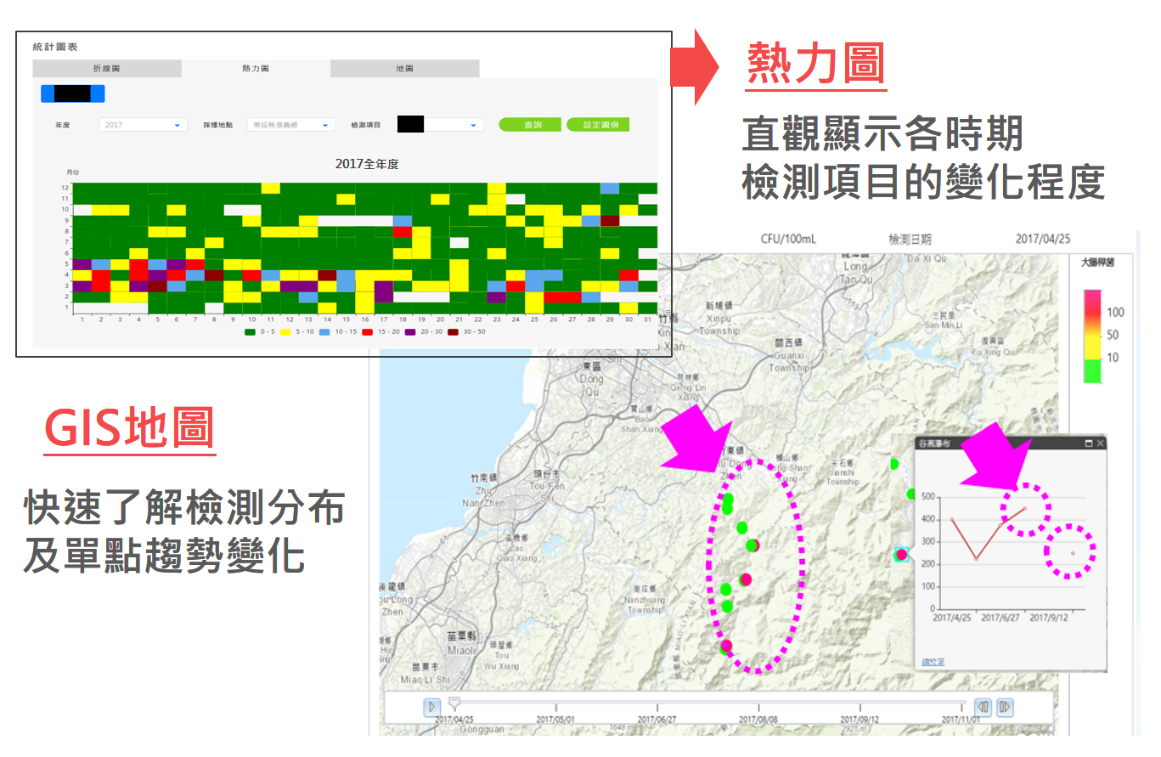
Task: Click the time slider thumb handle
Action: 454,702
